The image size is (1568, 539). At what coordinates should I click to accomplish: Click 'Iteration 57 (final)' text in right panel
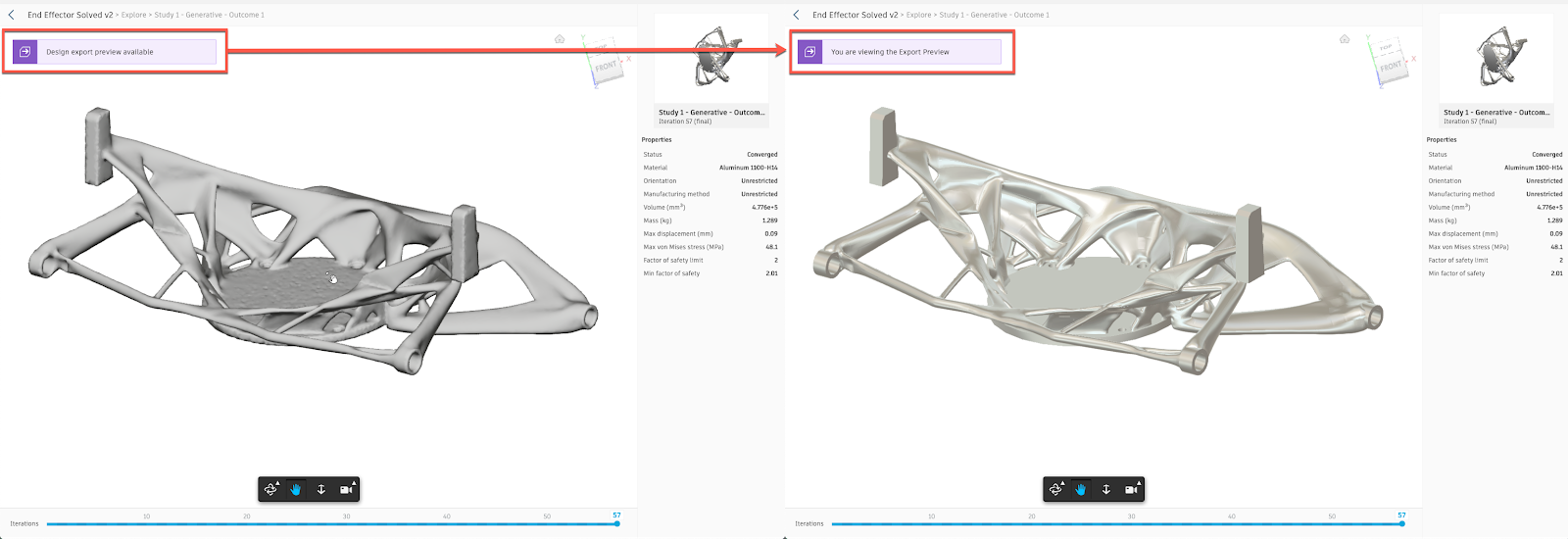(1470, 122)
